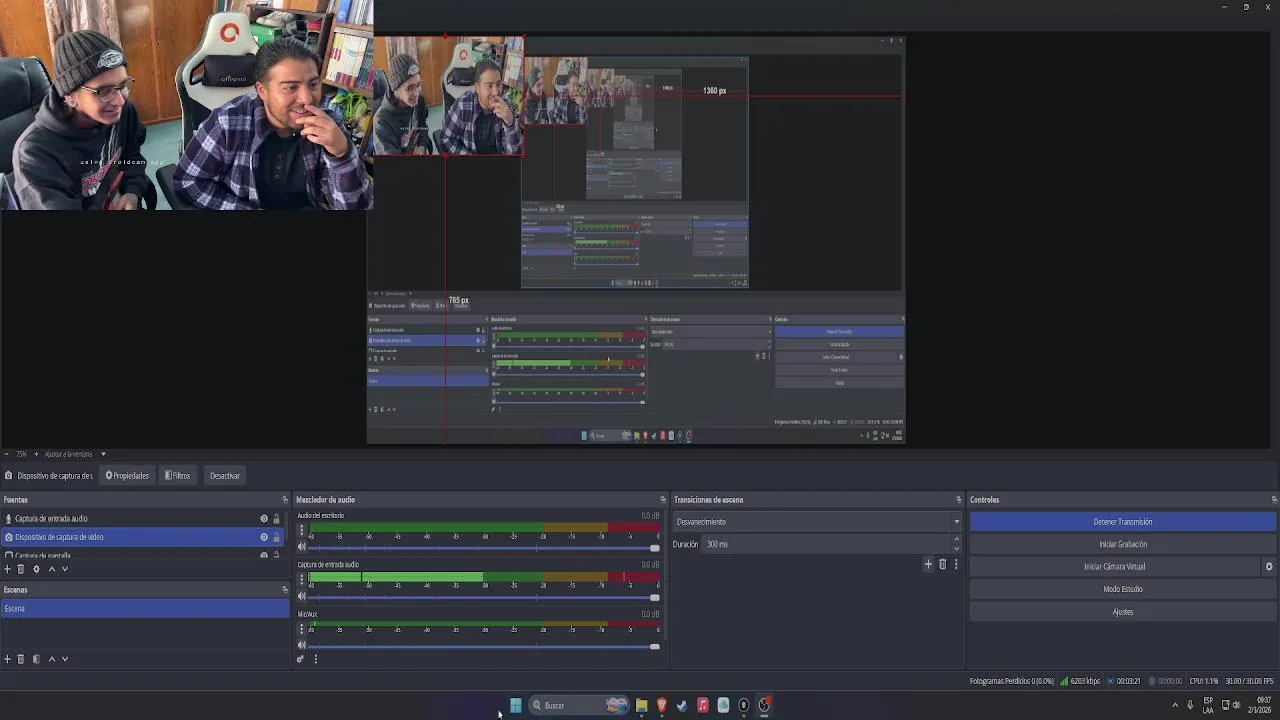Decrease Duración value with down arrow
The height and width of the screenshot is (720, 1280).
click(956, 549)
